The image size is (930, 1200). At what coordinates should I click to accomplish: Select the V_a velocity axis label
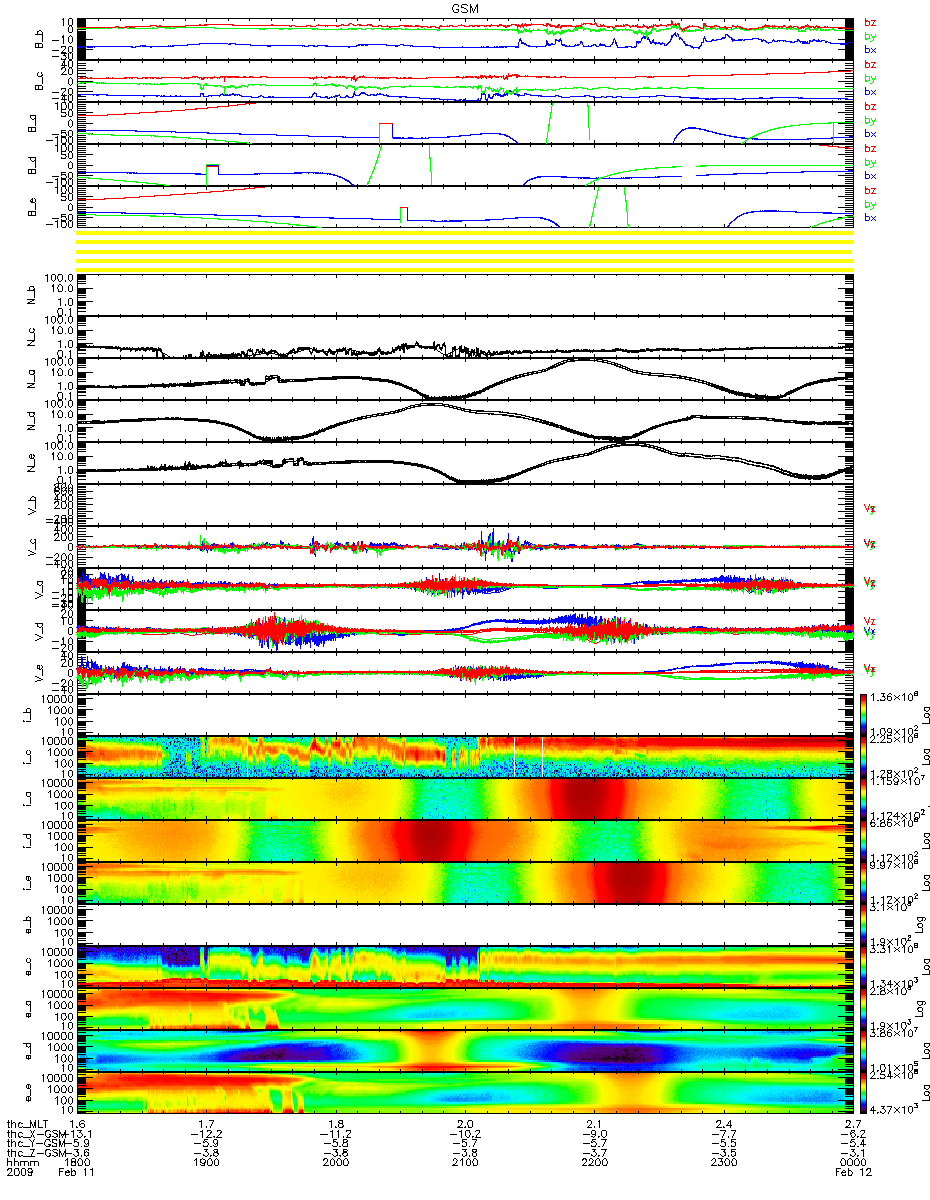point(41,590)
